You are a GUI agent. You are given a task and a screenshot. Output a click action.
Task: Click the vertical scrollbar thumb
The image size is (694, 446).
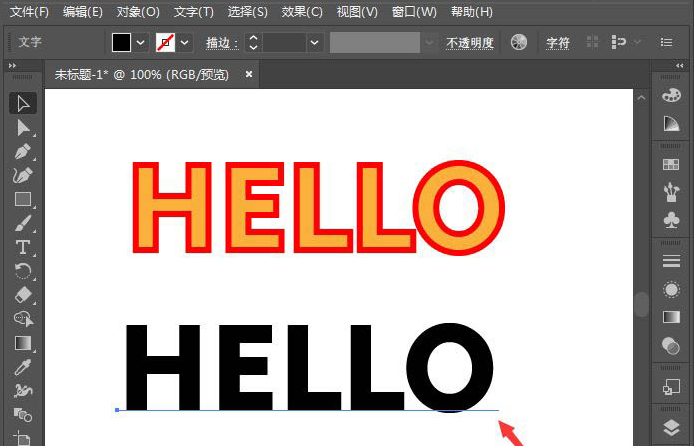click(x=641, y=304)
